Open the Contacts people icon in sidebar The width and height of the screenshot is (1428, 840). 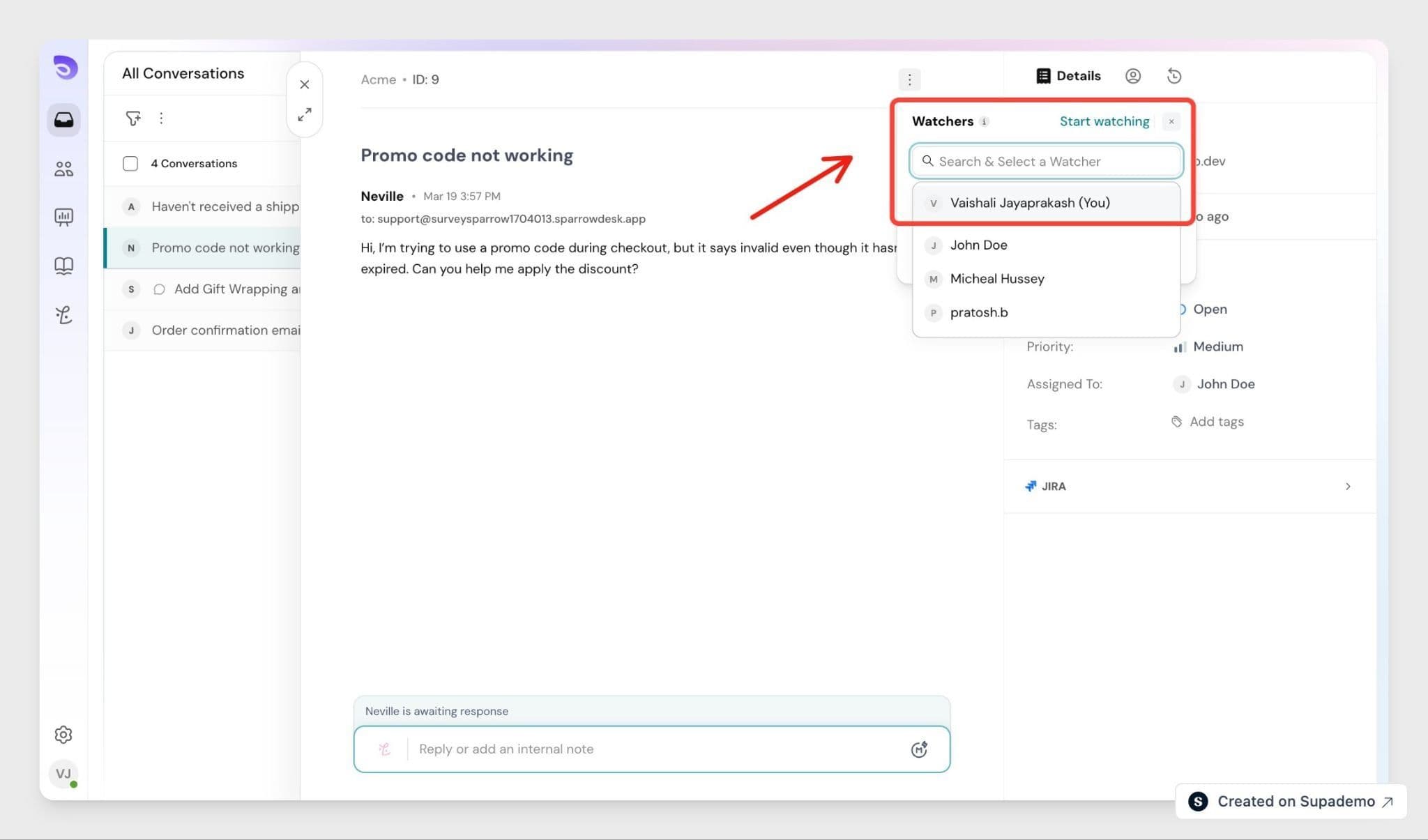[x=63, y=169]
